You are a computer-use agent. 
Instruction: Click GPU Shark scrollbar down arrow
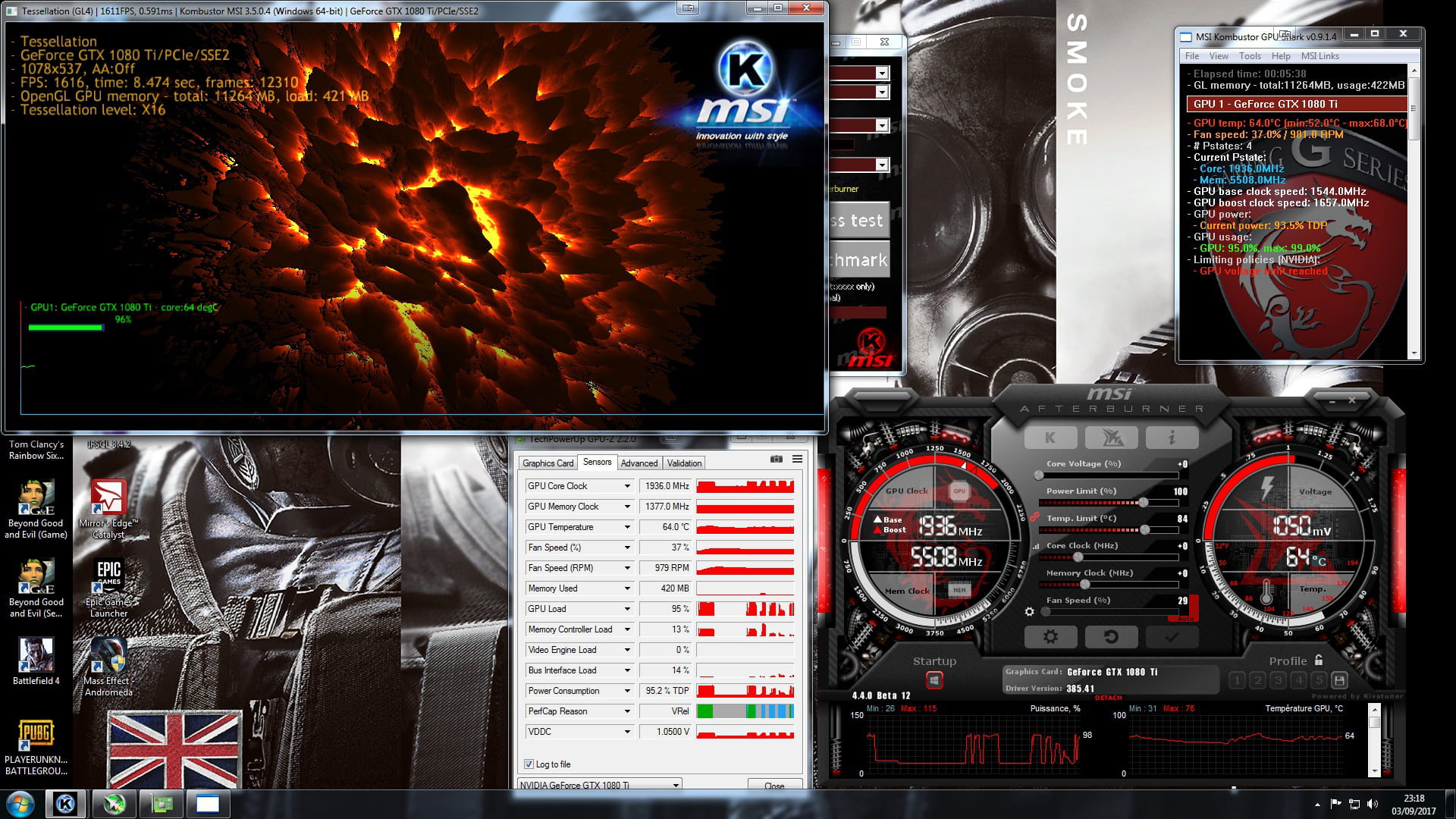pyautogui.click(x=1414, y=353)
